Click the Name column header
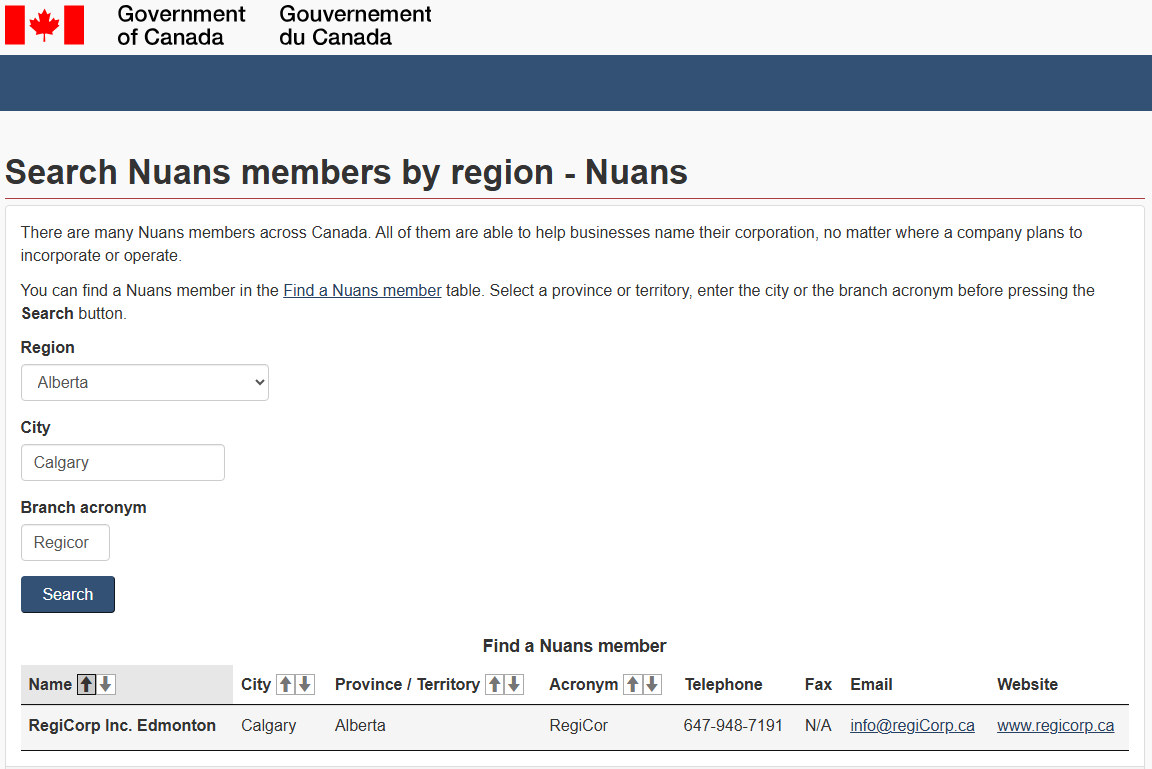The width and height of the screenshot is (1152, 769). click(x=50, y=684)
